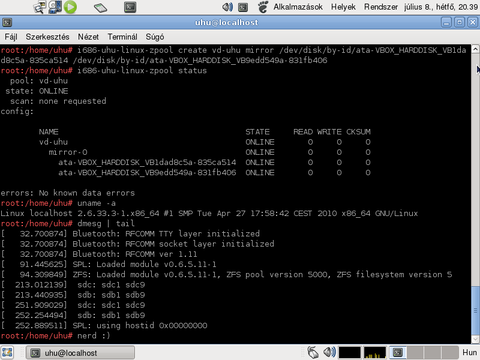Click the 'nerd :)' prompt text

click(94, 336)
